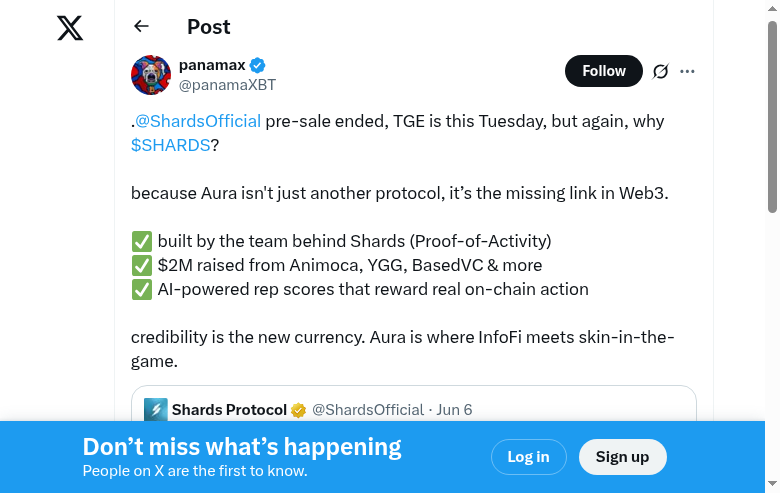
Task: Follow the panamax account
Action: coord(603,71)
